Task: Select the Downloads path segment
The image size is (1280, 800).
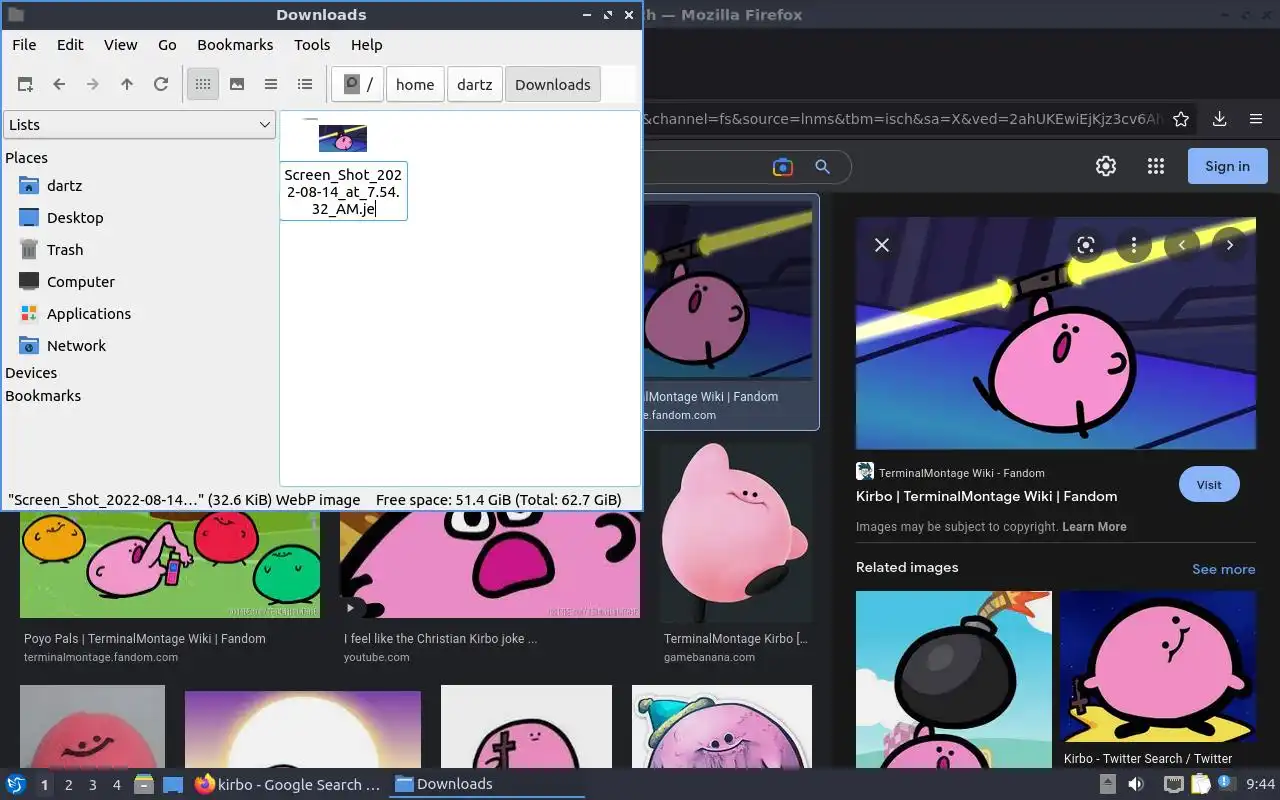Action: pos(553,84)
